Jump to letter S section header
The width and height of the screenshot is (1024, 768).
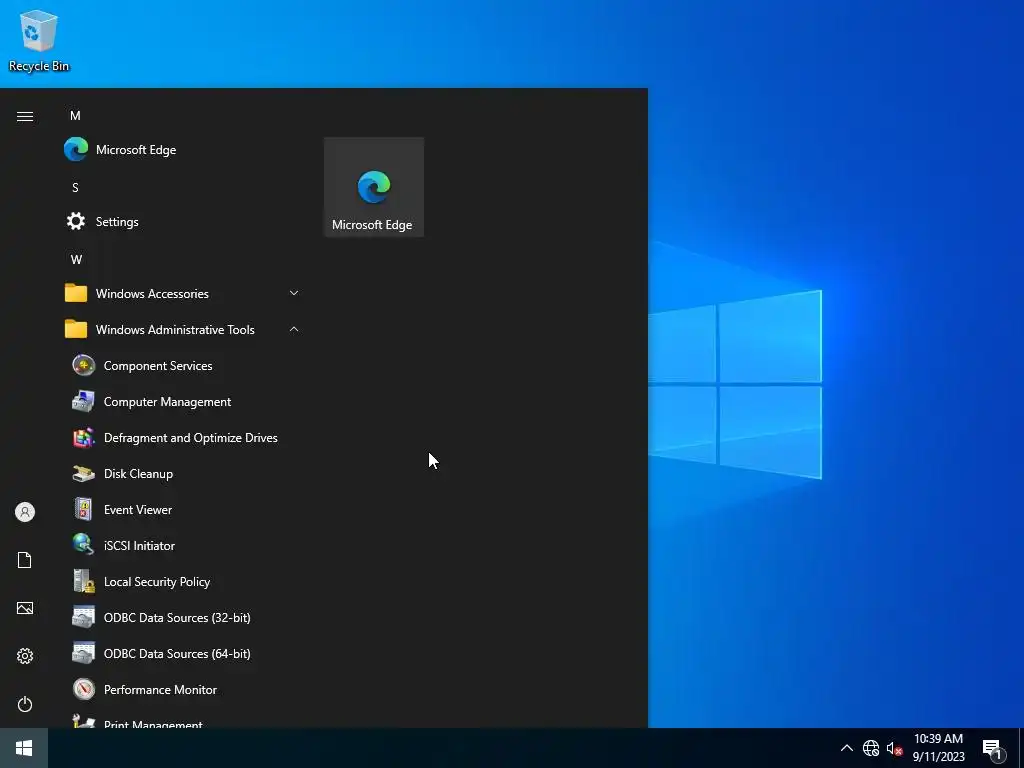coord(75,187)
